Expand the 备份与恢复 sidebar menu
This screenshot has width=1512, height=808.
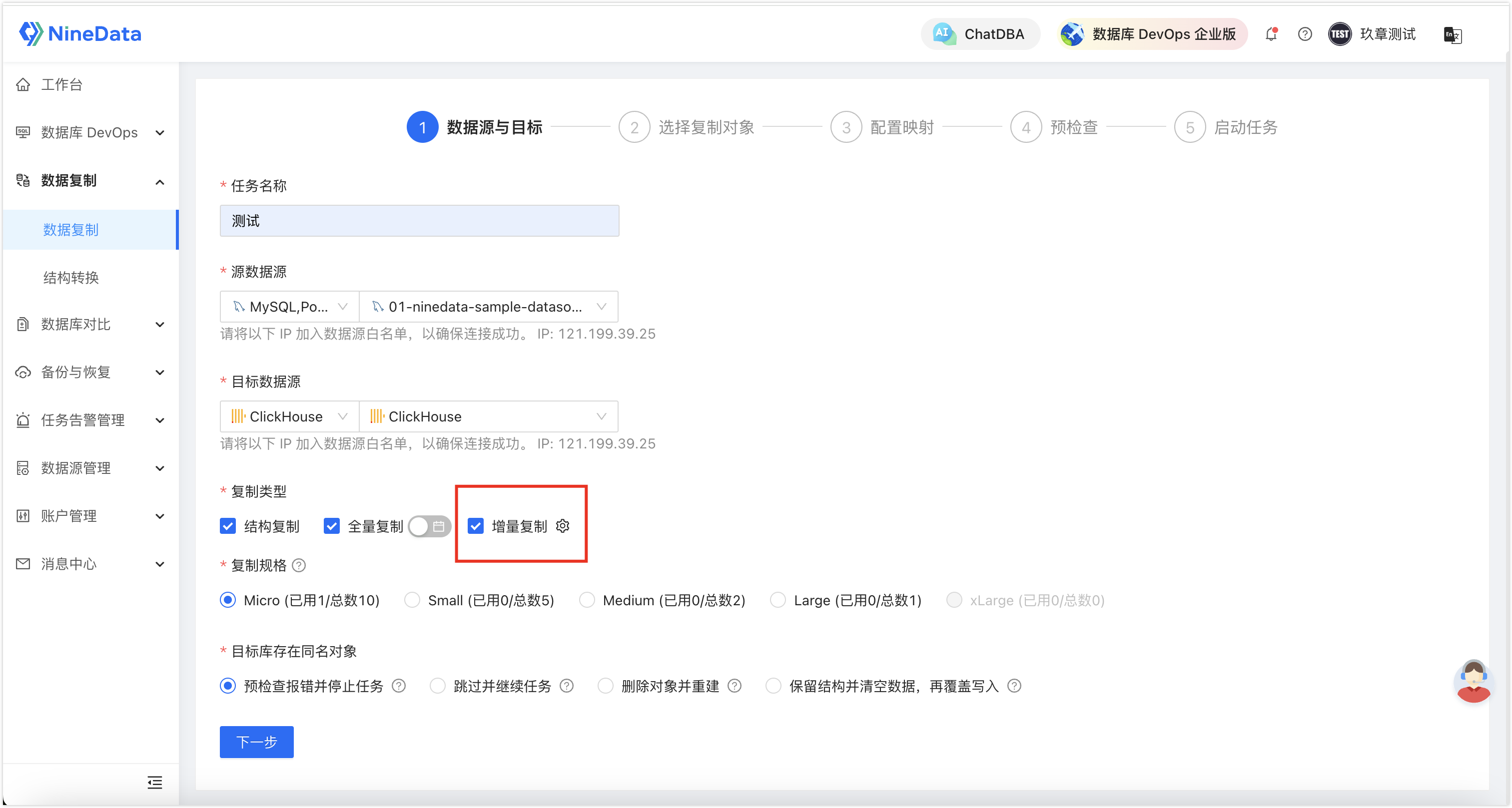[x=160, y=373]
